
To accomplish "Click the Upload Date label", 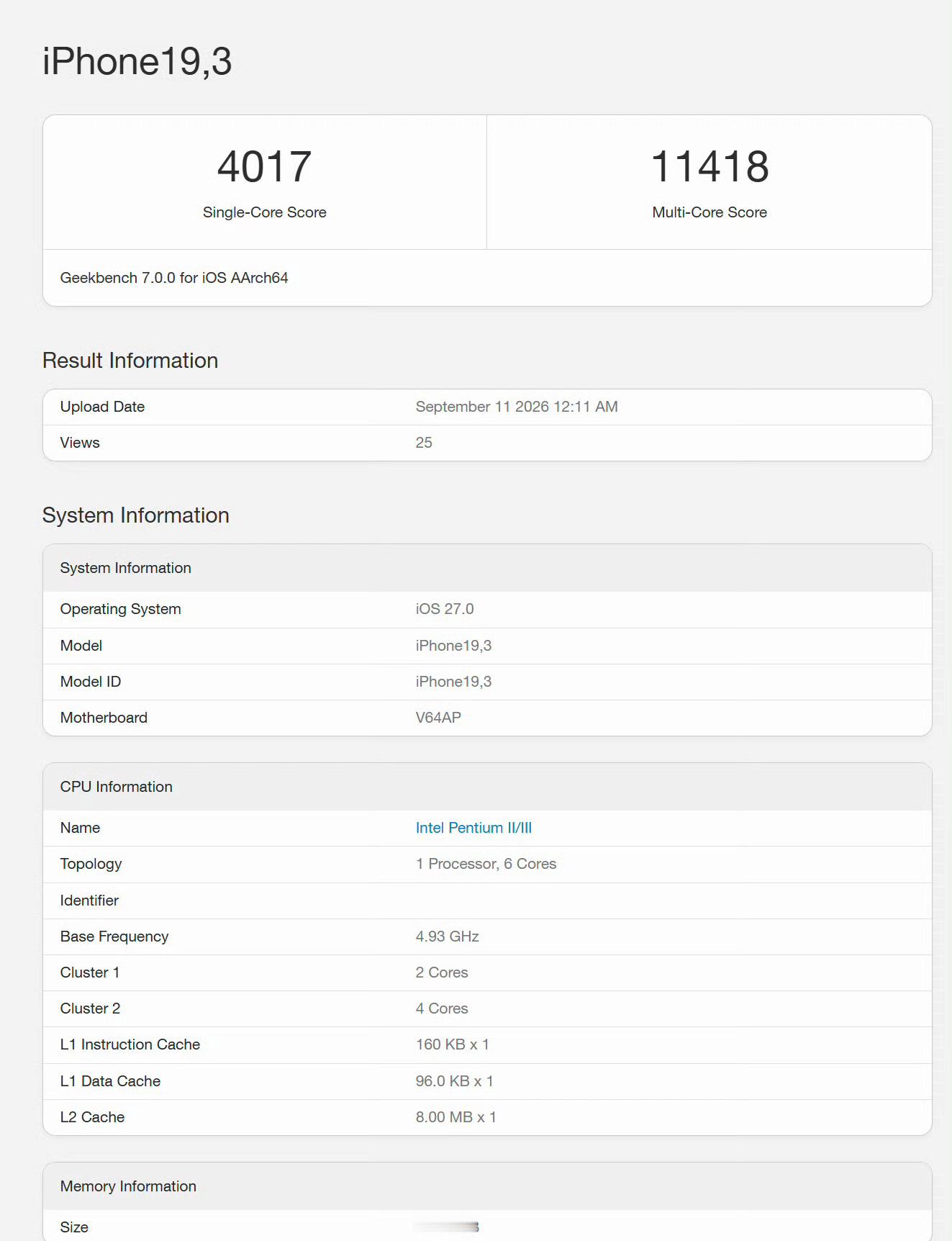I will point(102,407).
